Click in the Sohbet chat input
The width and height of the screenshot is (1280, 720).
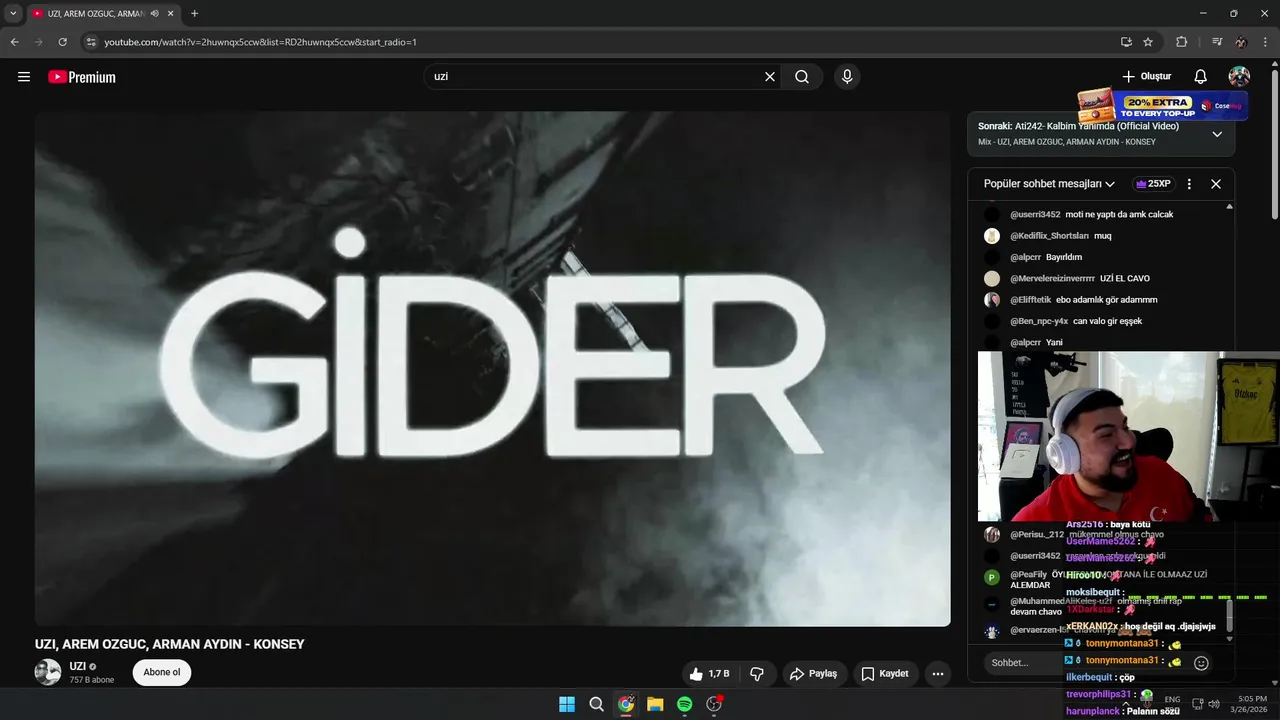1024,663
